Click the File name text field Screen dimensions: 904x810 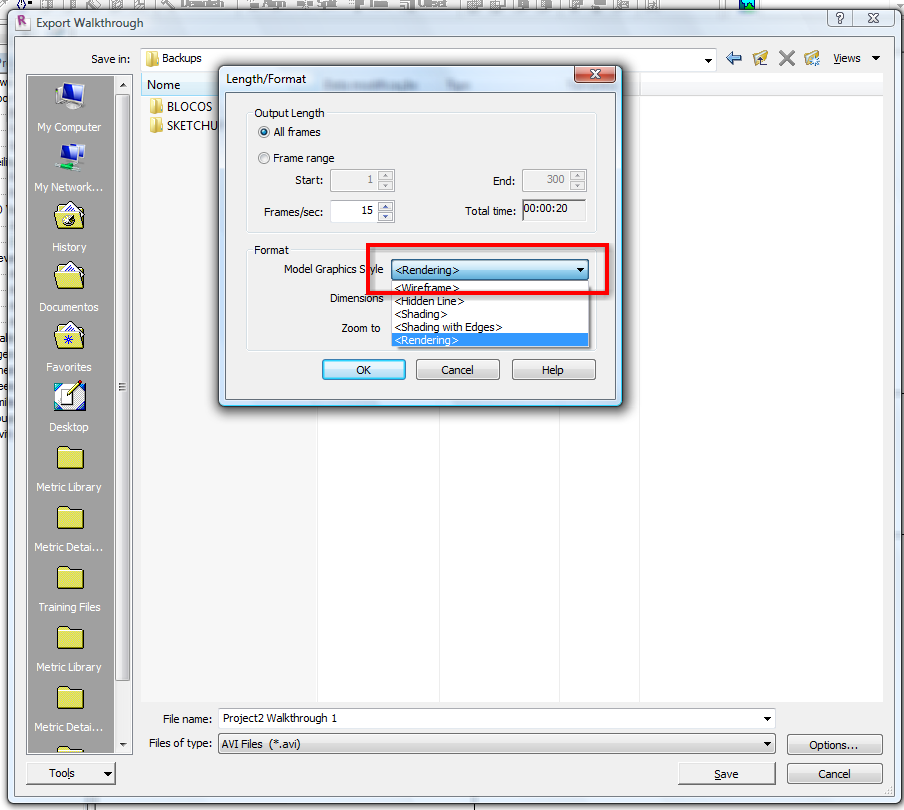pos(490,718)
